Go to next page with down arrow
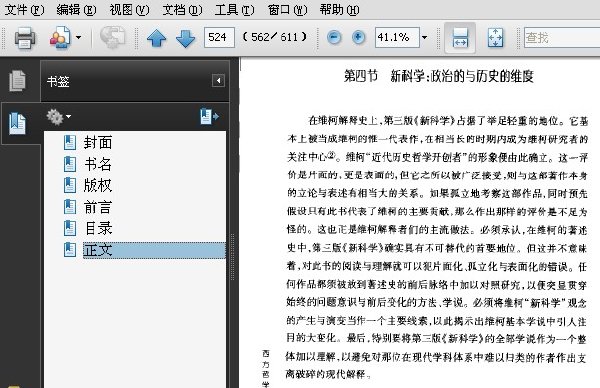Image resolution: width=600 pixels, height=388 pixels. pyautogui.click(x=186, y=38)
